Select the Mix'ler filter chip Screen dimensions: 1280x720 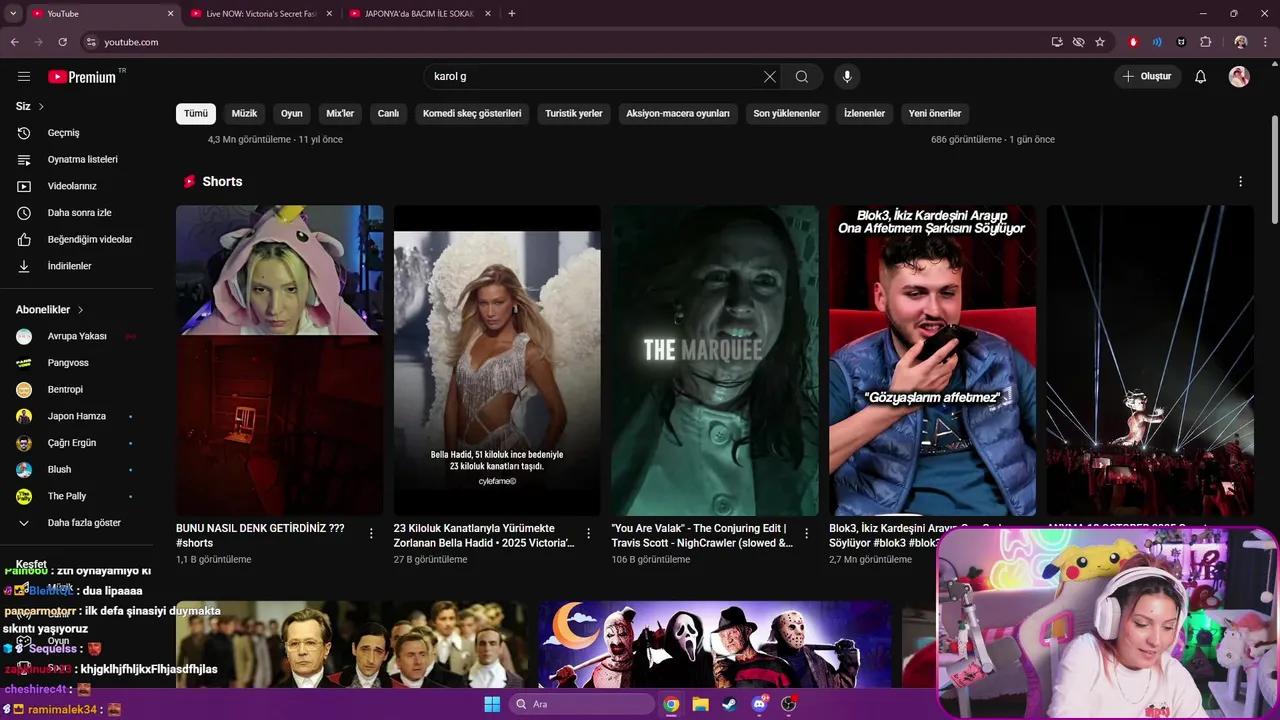point(340,113)
